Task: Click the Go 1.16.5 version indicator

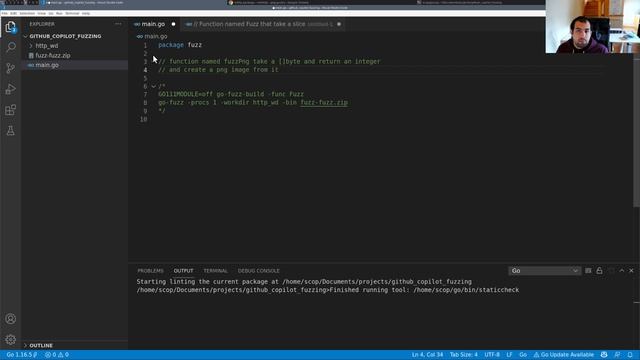Action: 22,355
